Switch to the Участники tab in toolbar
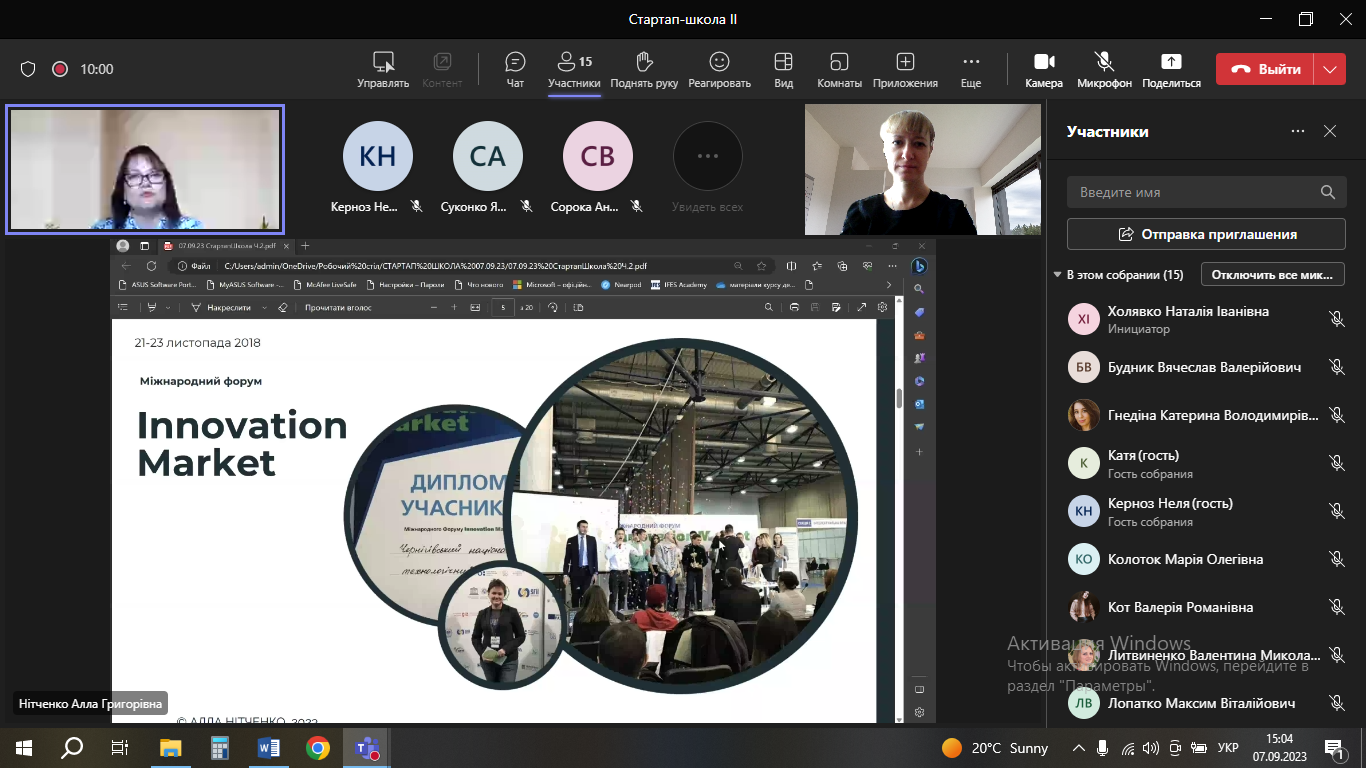This screenshot has height=768, width=1366. (x=574, y=69)
